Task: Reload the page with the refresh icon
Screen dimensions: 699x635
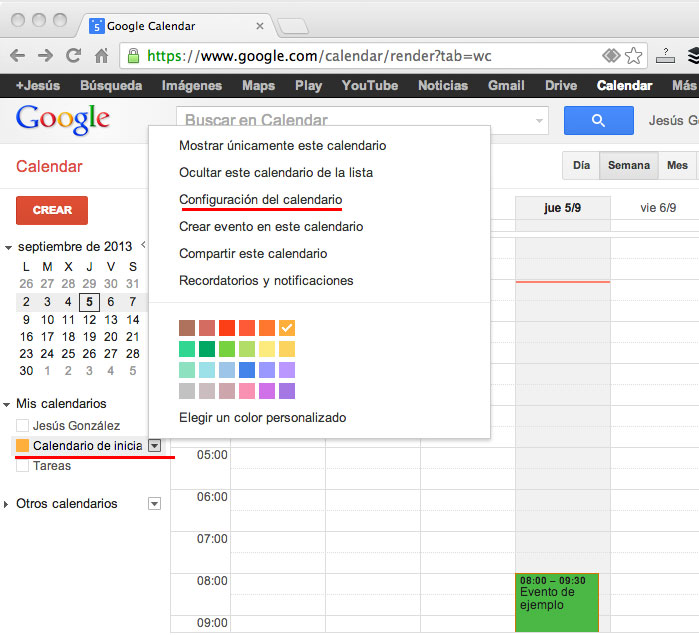Action: point(74,56)
